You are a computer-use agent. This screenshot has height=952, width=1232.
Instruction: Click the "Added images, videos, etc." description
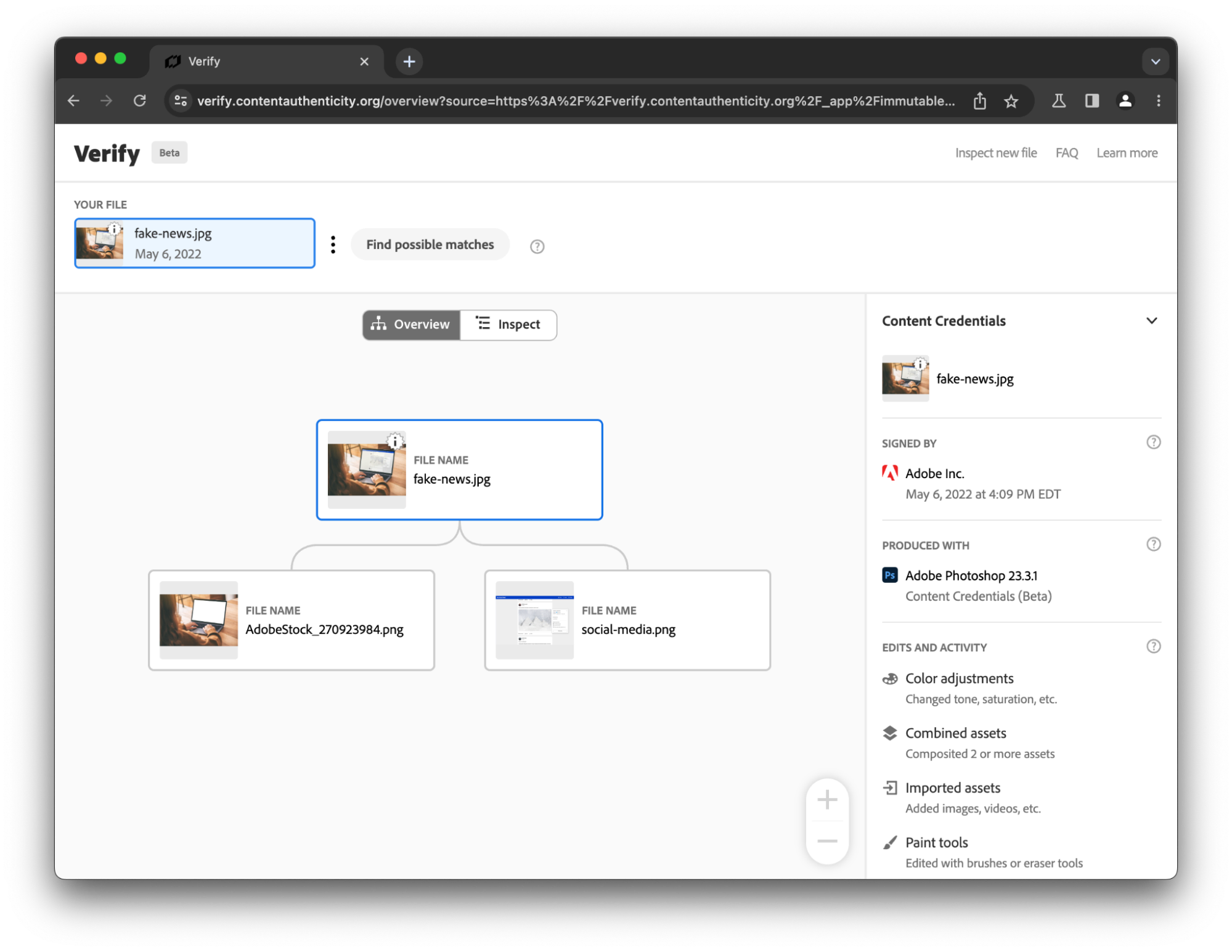[973, 808]
